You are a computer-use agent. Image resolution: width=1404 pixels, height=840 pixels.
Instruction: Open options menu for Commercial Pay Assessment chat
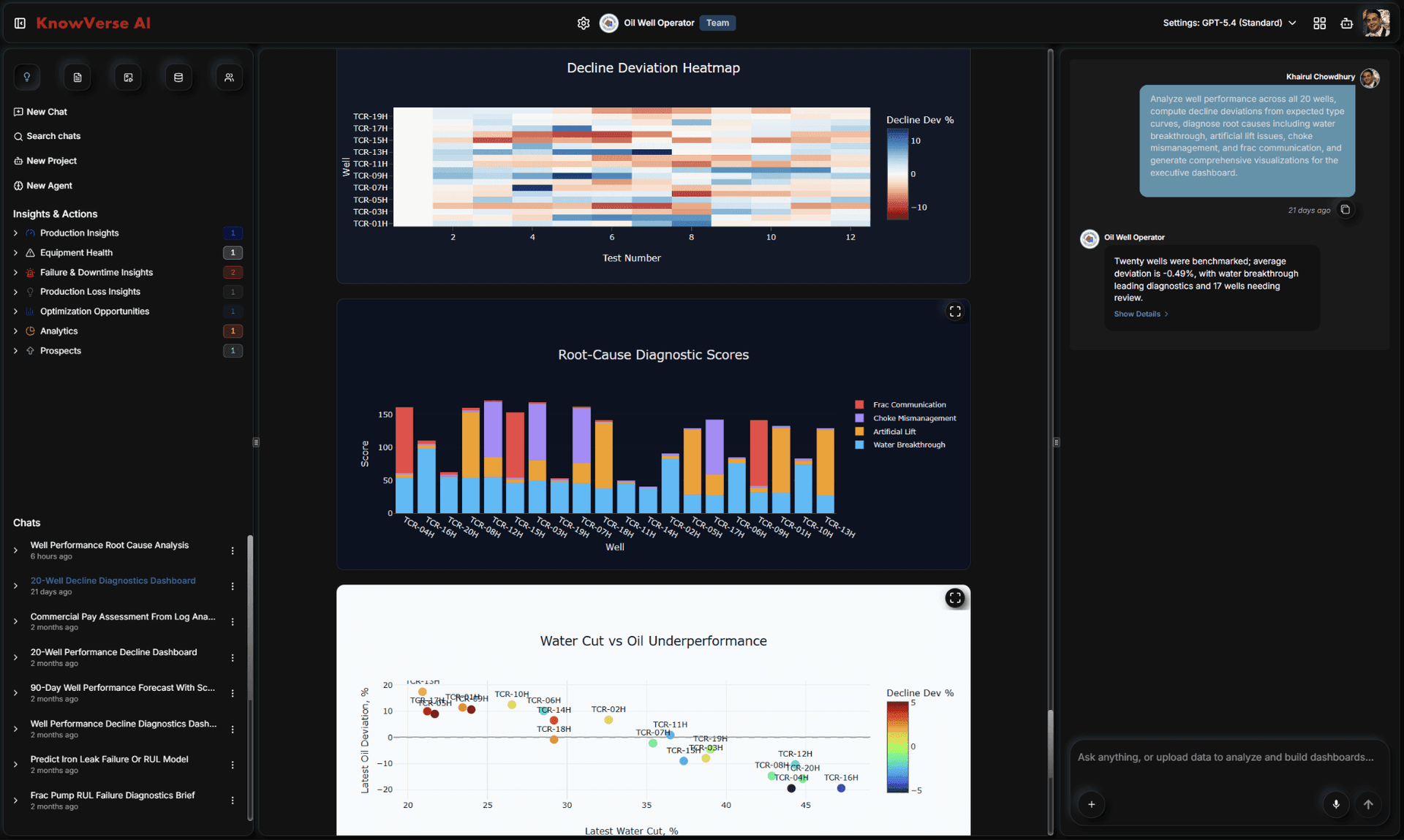tap(233, 621)
